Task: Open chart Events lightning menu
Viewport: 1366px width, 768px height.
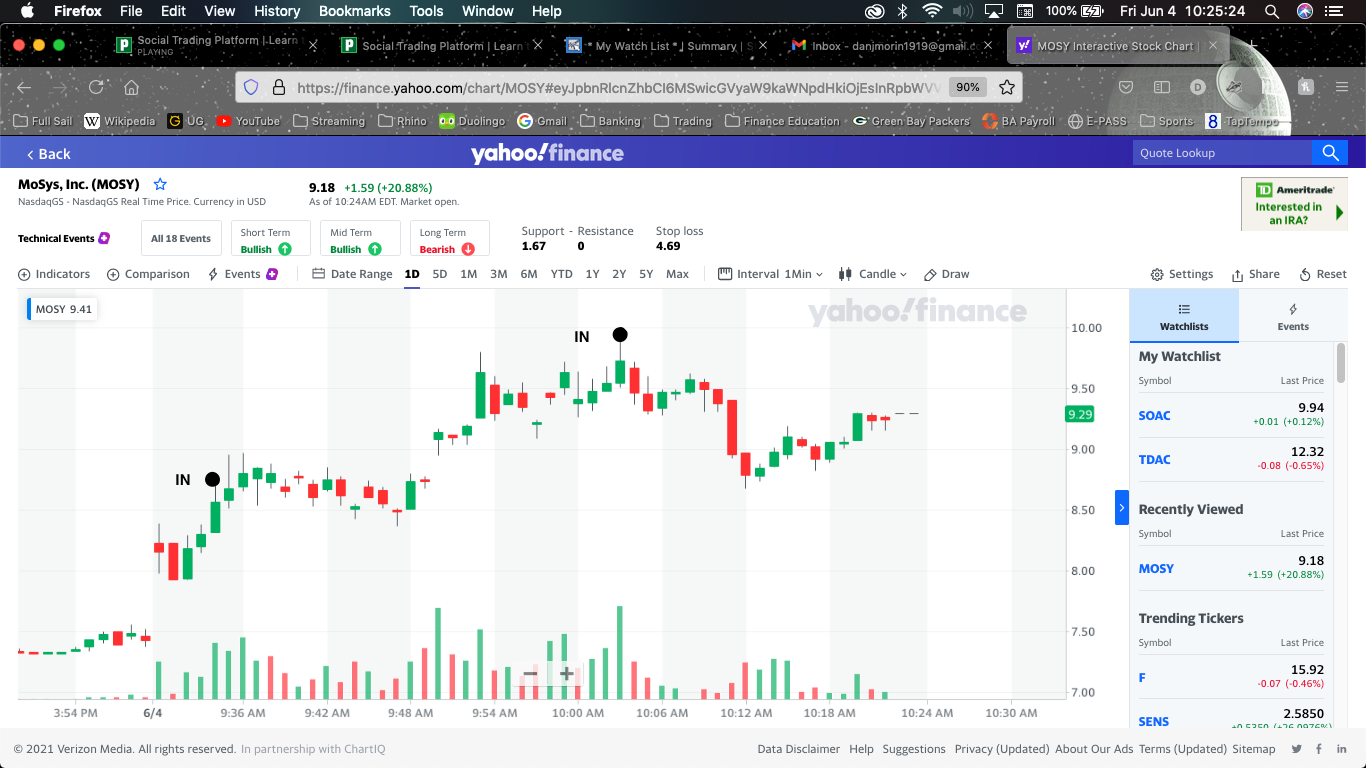Action: pos(242,274)
